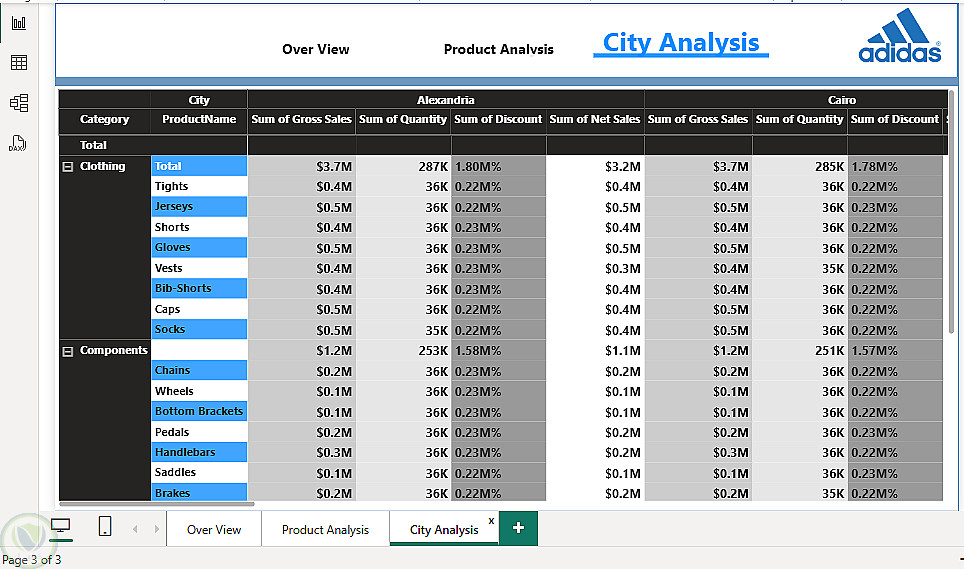Close the City Analysis page tab
This screenshot has width=964, height=569.
pyautogui.click(x=491, y=520)
